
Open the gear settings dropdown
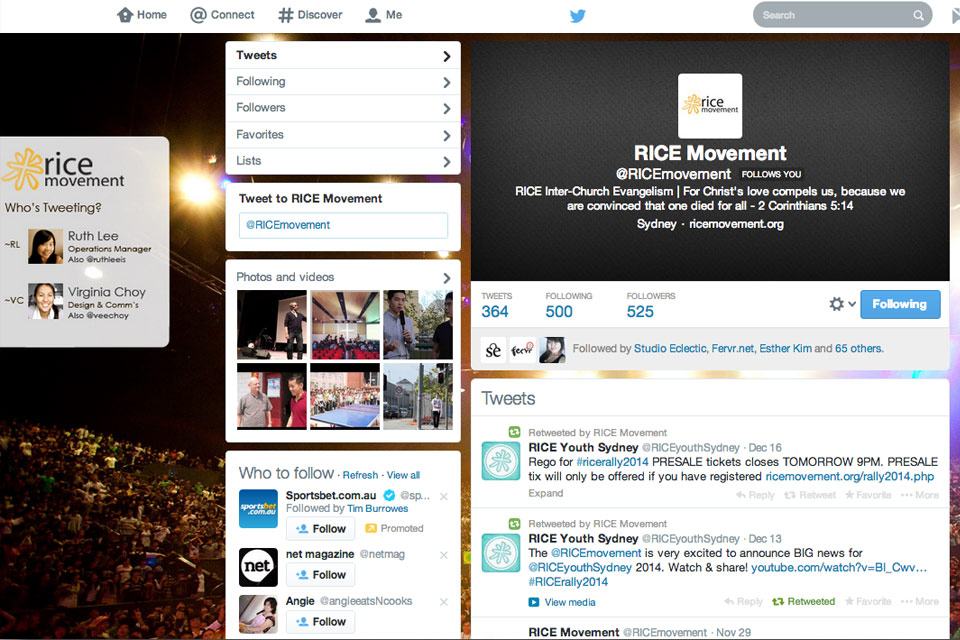[842, 304]
